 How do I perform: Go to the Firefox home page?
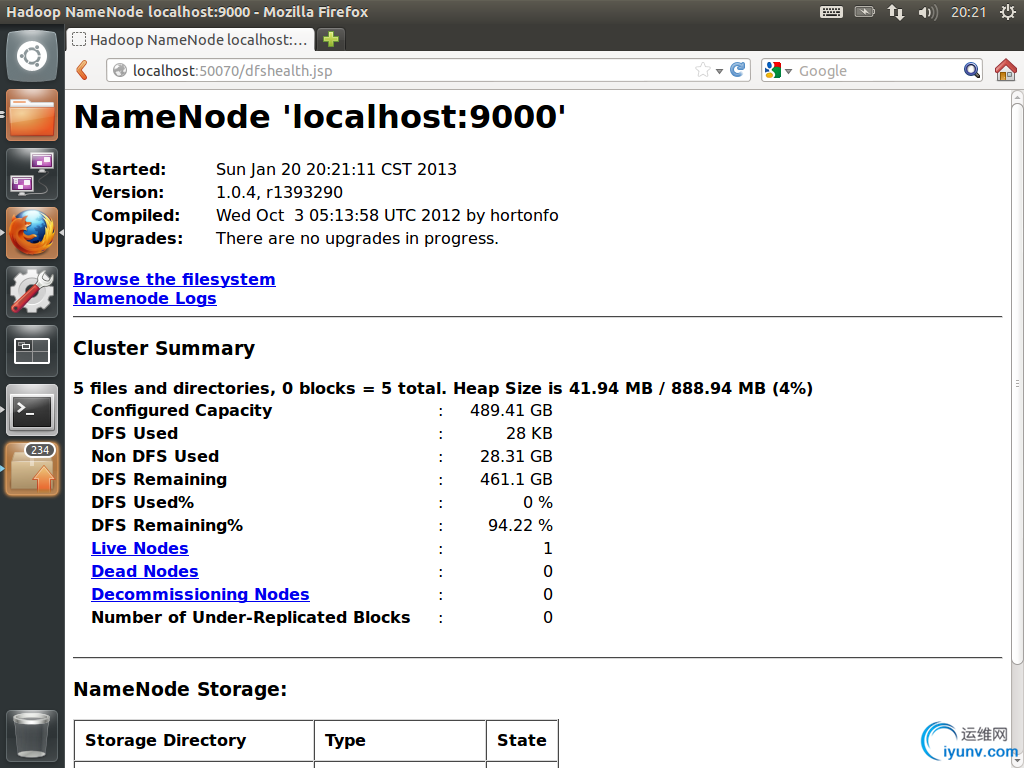click(x=1006, y=70)
